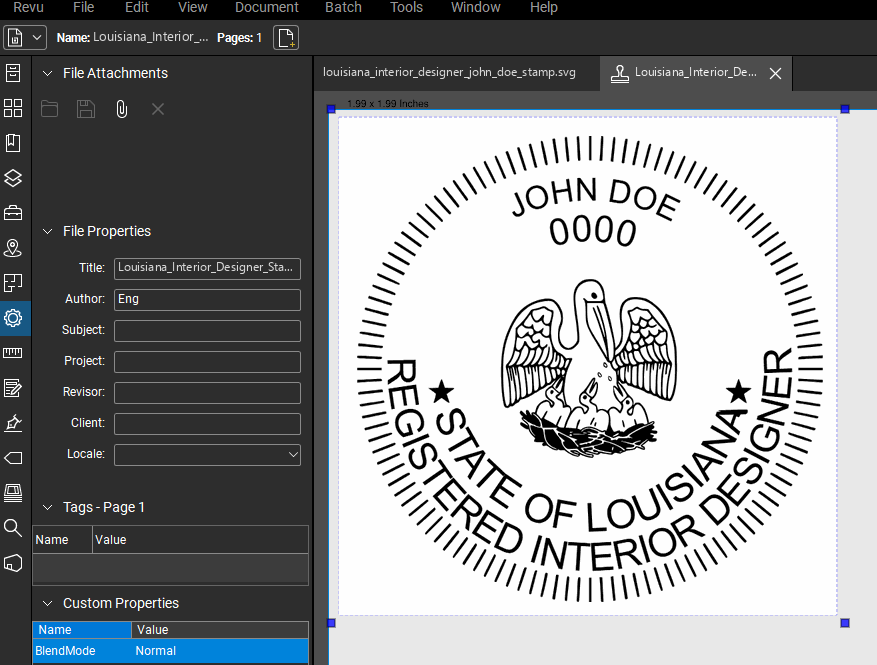This screenshot has height=665, width=877.
Task: Click the document Name label in toolbar
Action: 73,37
